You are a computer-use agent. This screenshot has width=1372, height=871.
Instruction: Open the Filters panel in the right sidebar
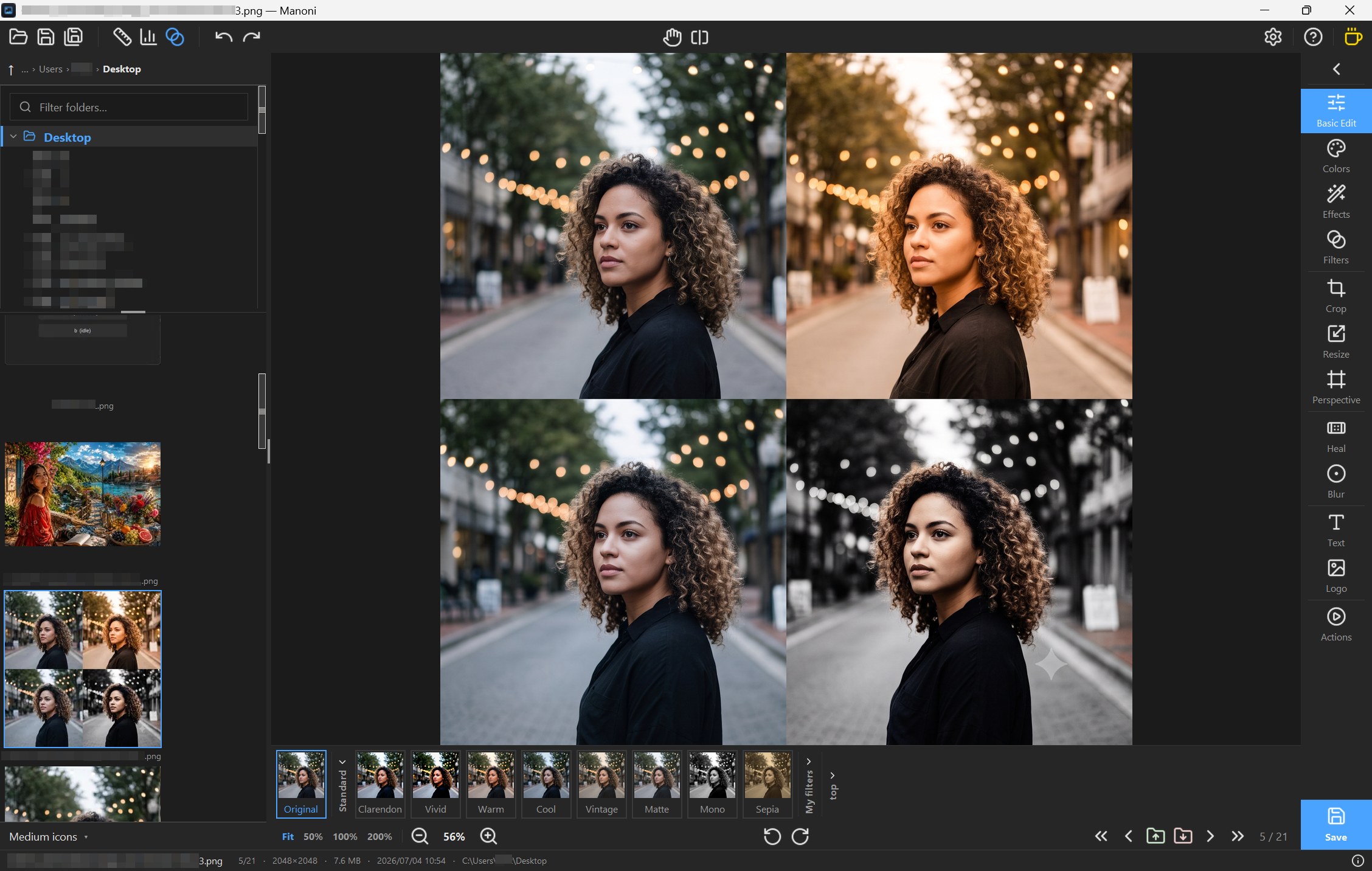[1336, 248]
